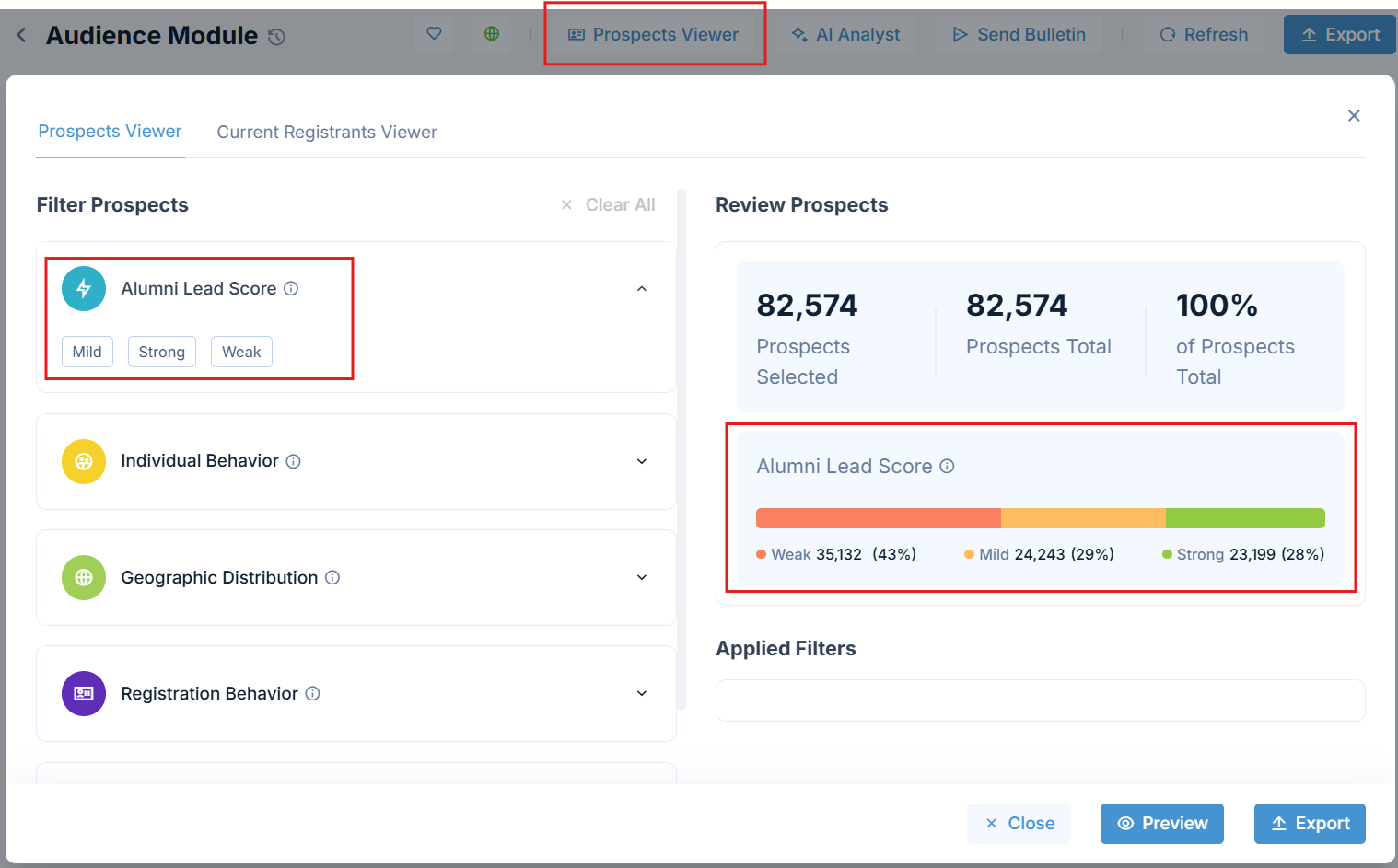Expand the Geographic Distribution section
1398x868 pixels.
(x=642, y=578)
